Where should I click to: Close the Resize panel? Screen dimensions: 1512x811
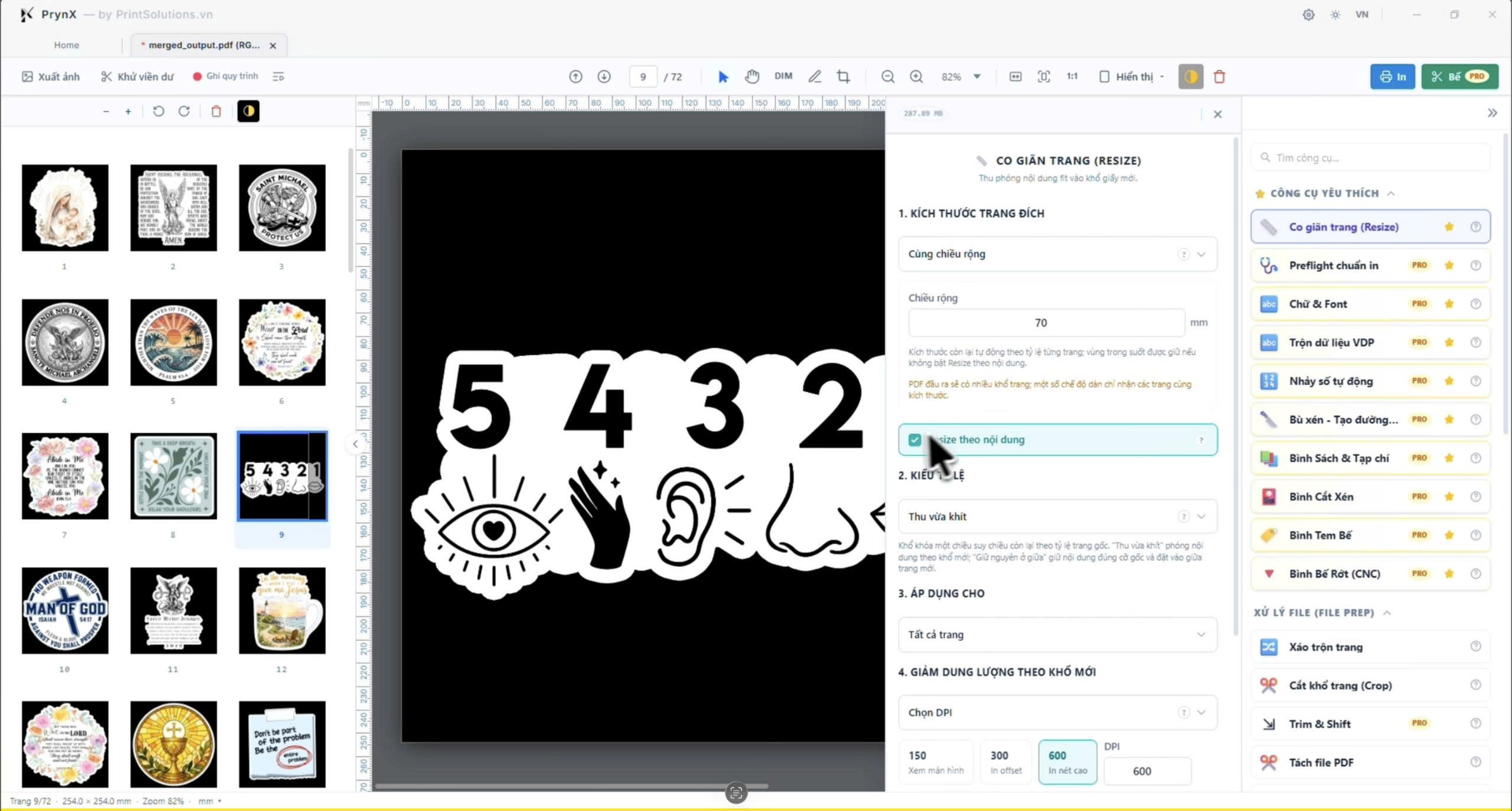coord(1217,114)
